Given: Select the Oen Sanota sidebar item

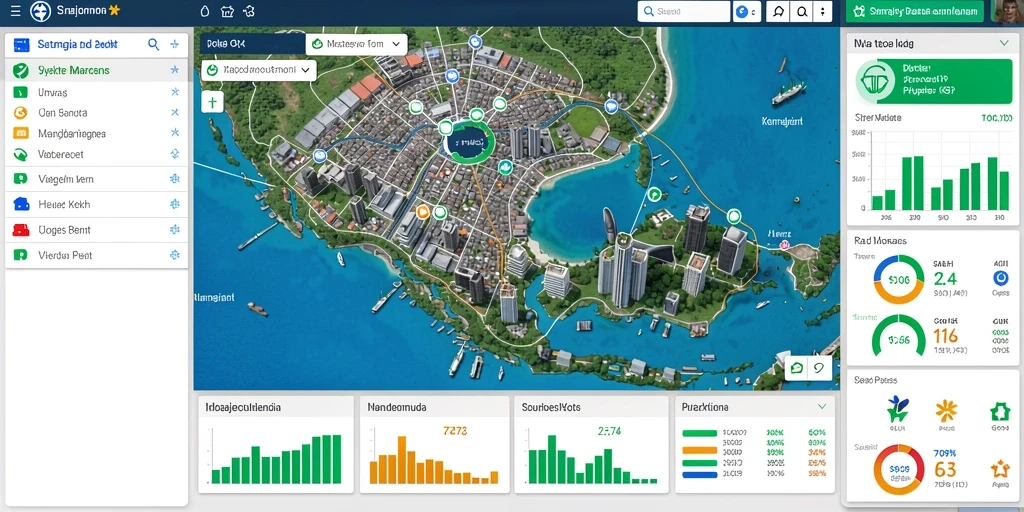Looking at the screenshot, I should 96,112.
